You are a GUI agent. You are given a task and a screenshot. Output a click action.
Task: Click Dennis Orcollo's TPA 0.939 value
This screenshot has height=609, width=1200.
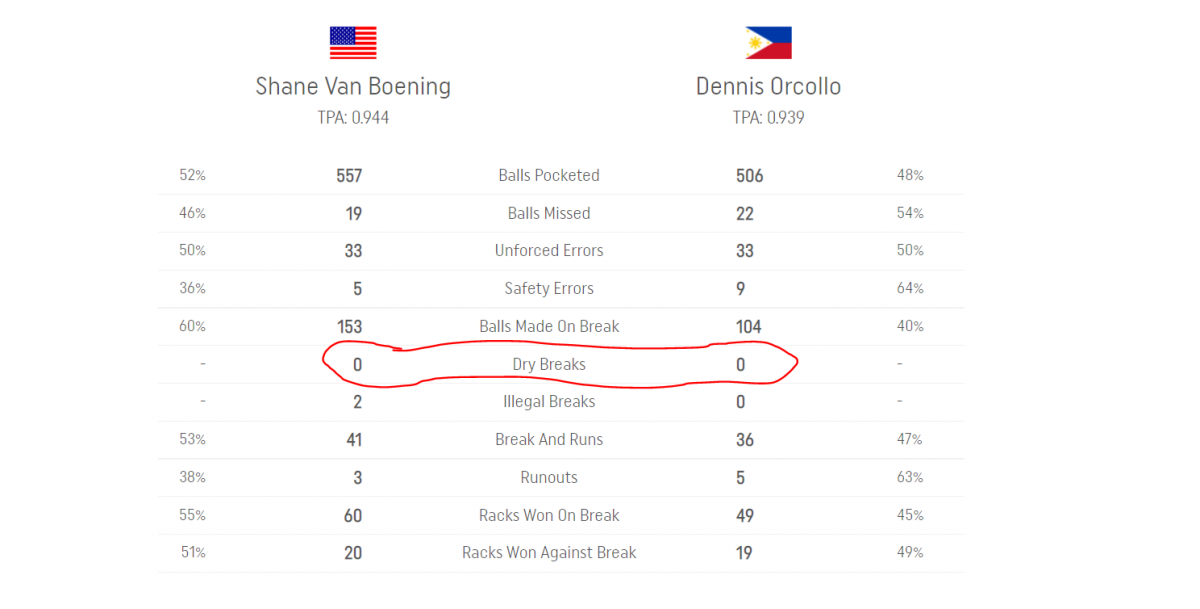point(768,118)
